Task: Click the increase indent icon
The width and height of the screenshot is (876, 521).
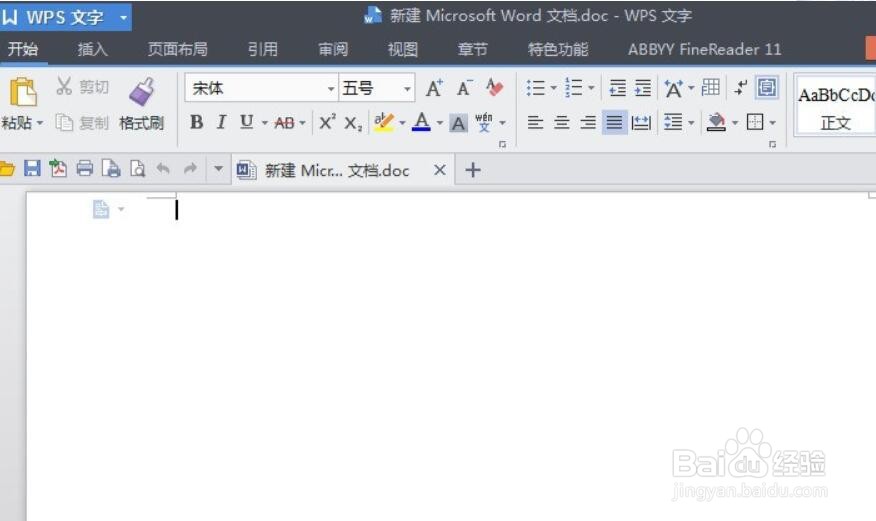Action: coord(643,88)
